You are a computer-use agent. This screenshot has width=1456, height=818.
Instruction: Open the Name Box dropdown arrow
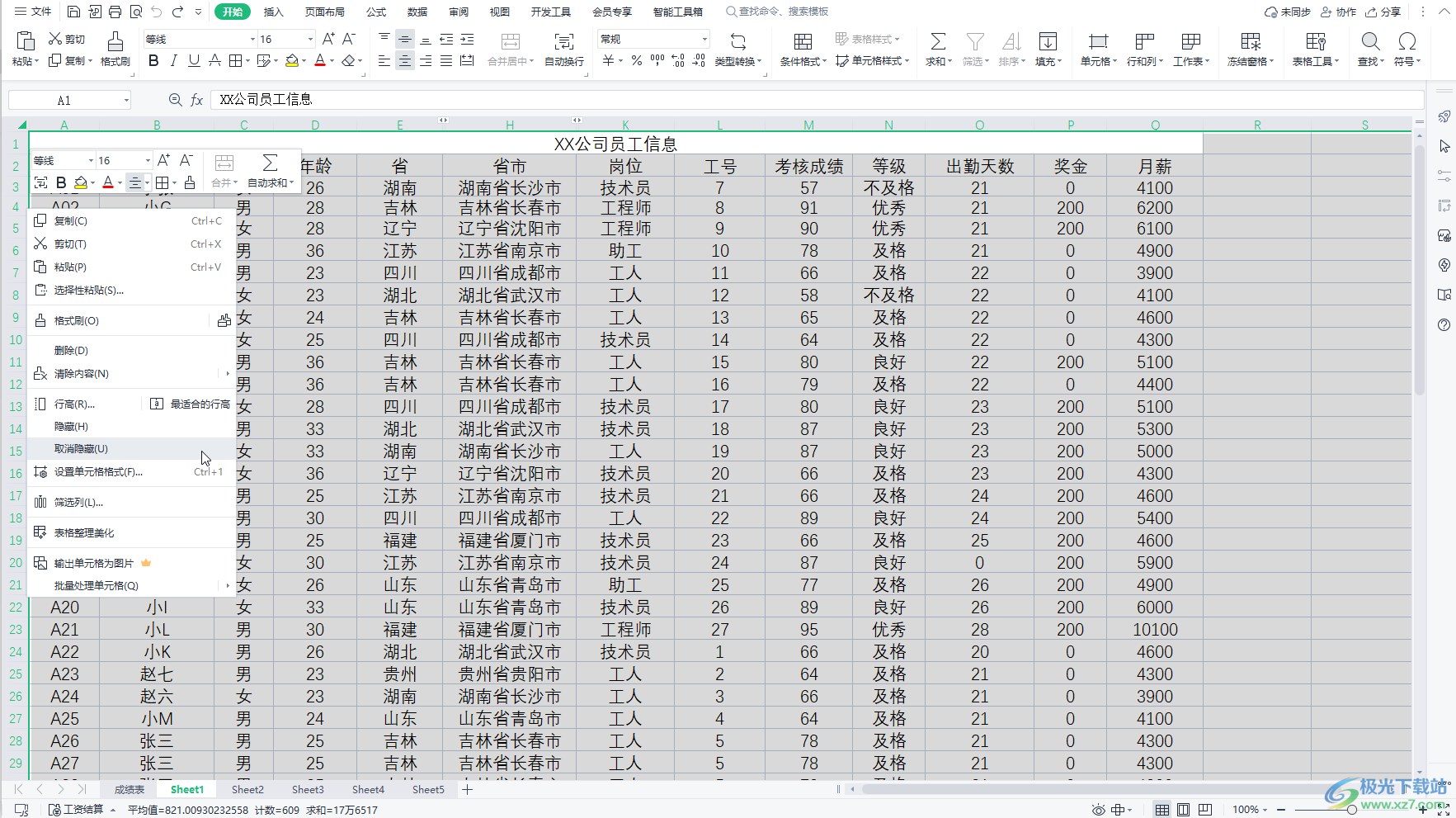126,100
